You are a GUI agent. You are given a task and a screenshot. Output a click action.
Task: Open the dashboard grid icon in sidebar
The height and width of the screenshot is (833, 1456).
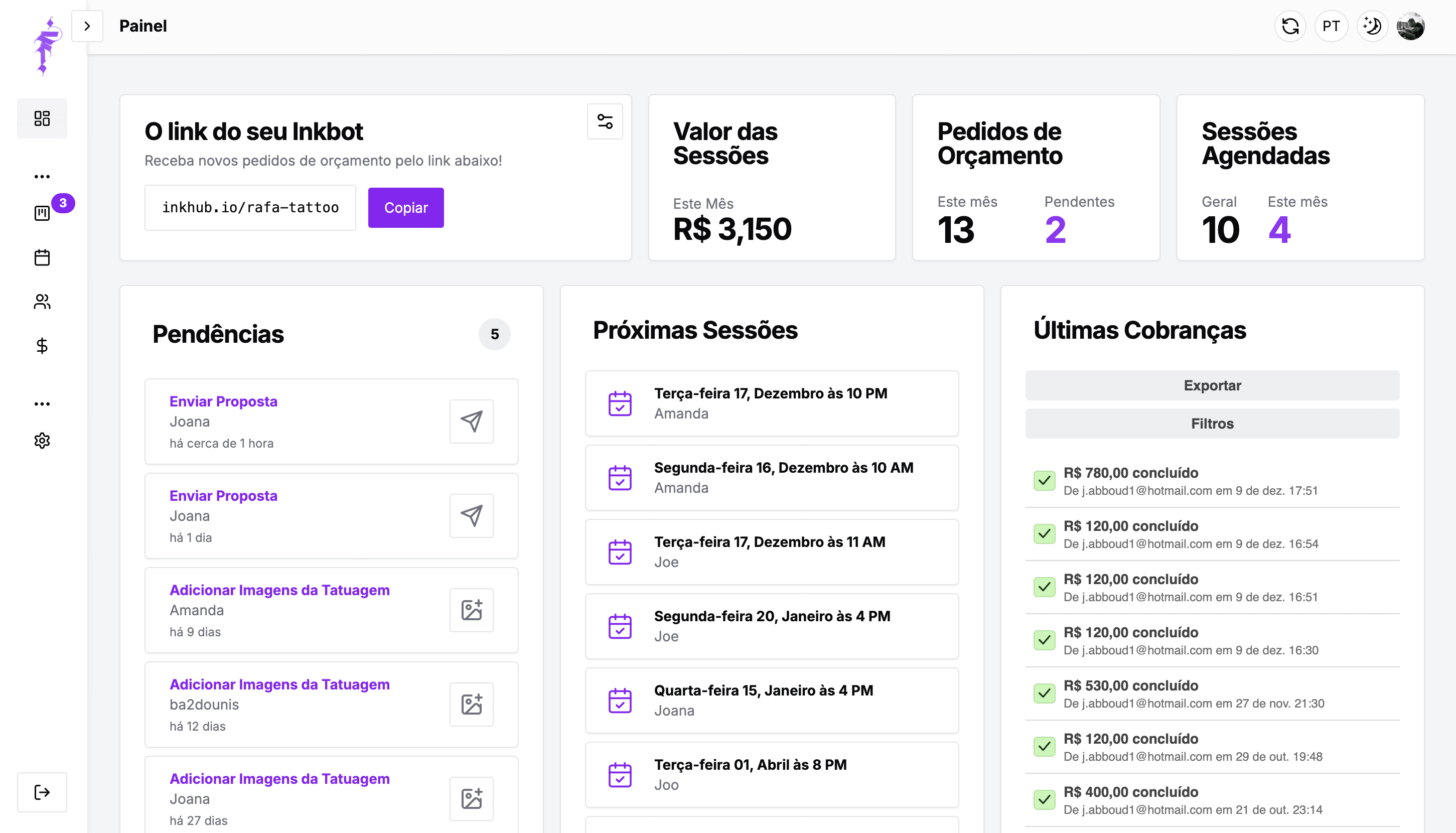(42, 118)
